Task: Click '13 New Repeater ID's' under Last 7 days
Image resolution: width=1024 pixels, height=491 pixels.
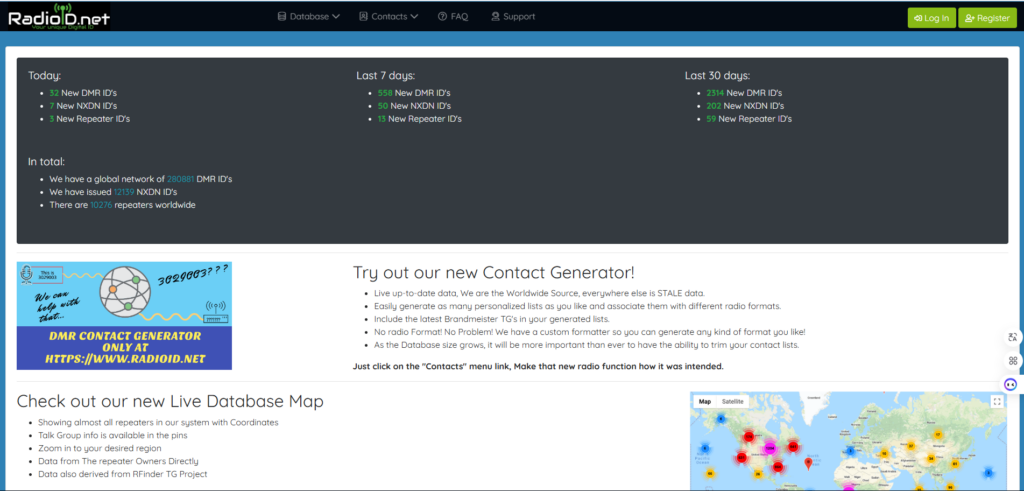Action: coord(420,119)
